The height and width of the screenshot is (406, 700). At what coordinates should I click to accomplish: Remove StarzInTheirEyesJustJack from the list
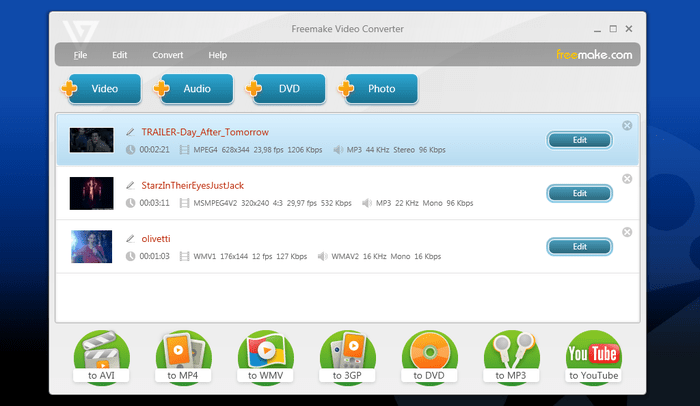[627, 179]
